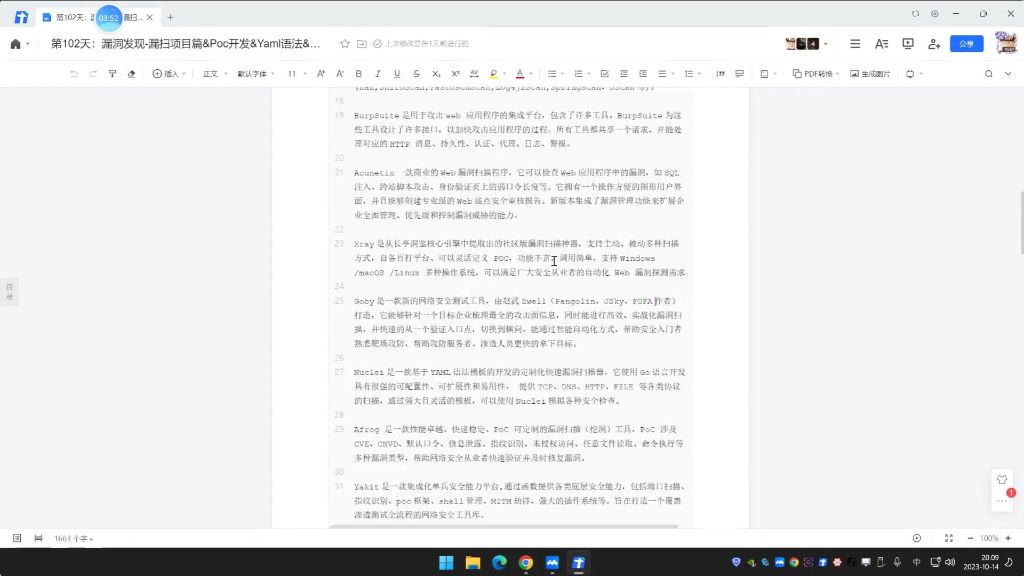Image resolution: width=1024 pixels, height=576 pixels.
Task: Open the document operations hamburger menu
Action: (x=855, y=44)
